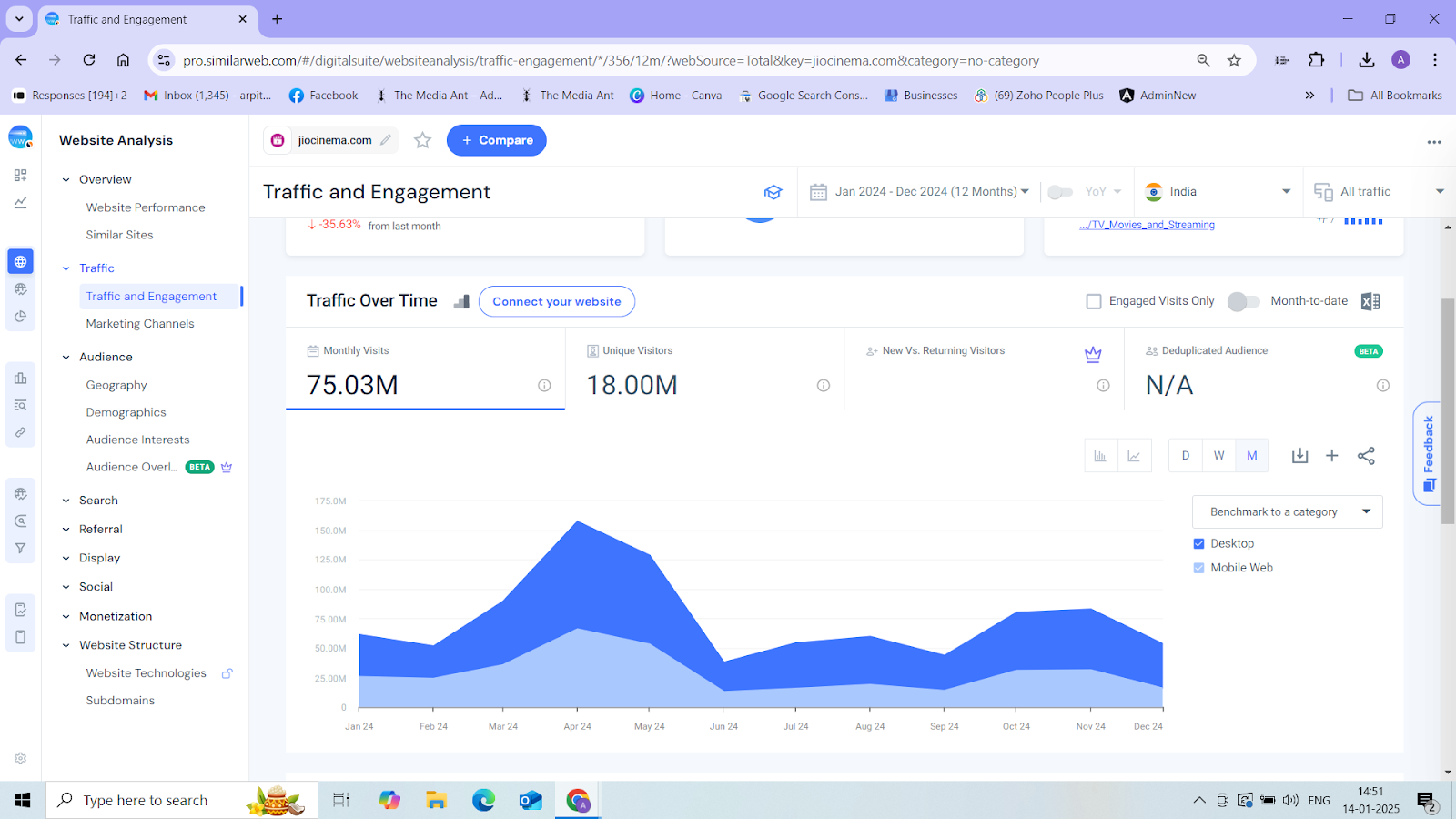
Task: Switch to bar chart view icon
Action: pyautogui.click(x=1100, y=455)
